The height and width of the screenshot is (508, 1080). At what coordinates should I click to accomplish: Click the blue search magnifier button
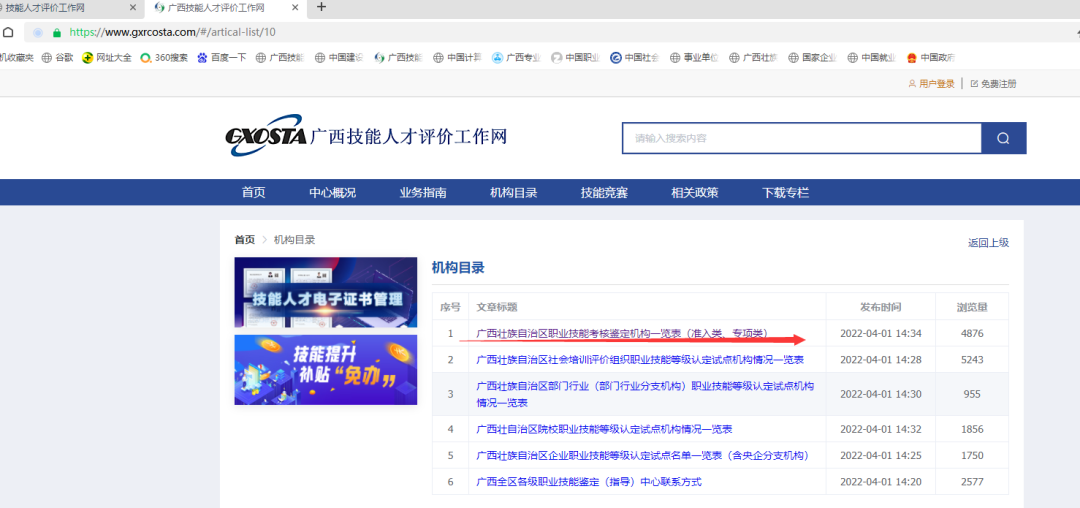tap(1003, 138)
